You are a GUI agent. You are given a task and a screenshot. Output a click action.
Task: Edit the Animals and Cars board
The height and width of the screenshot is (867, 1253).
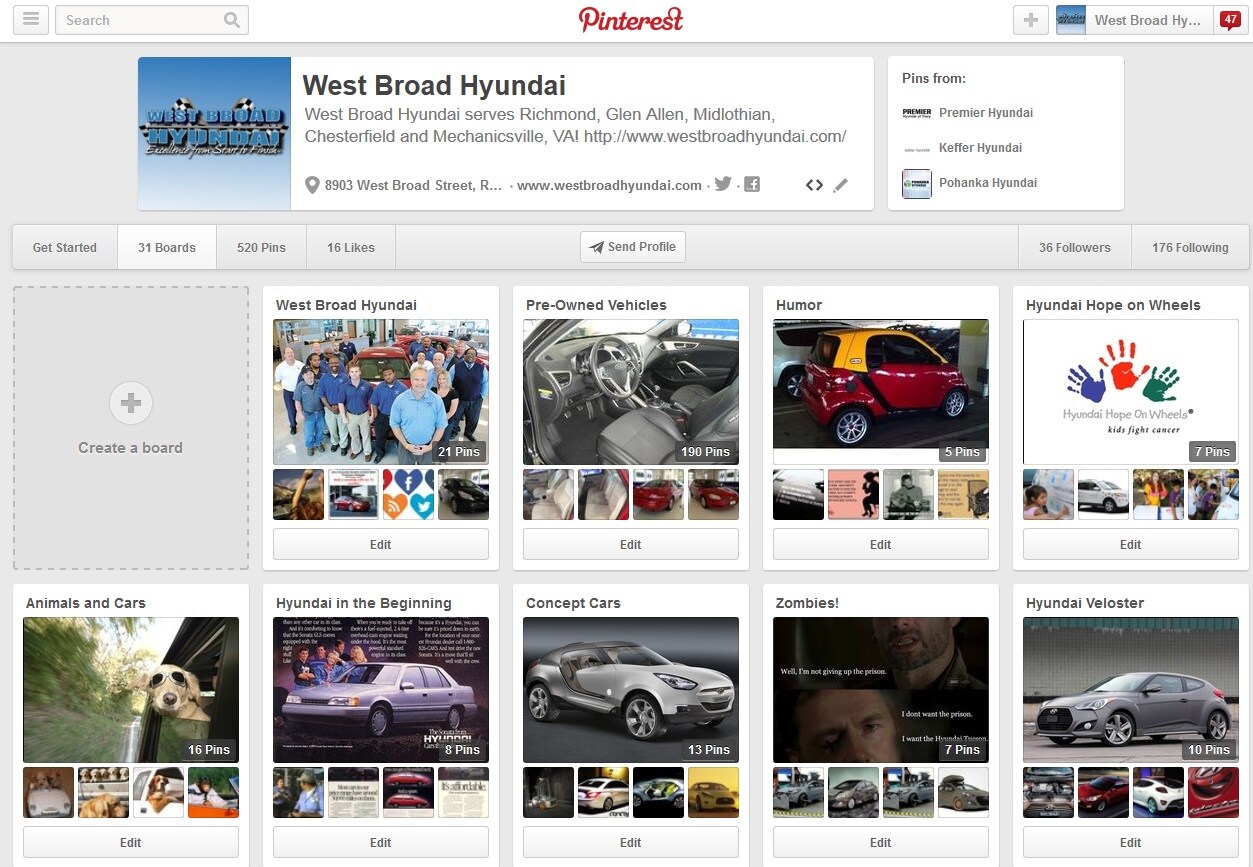tap(131, 843)
